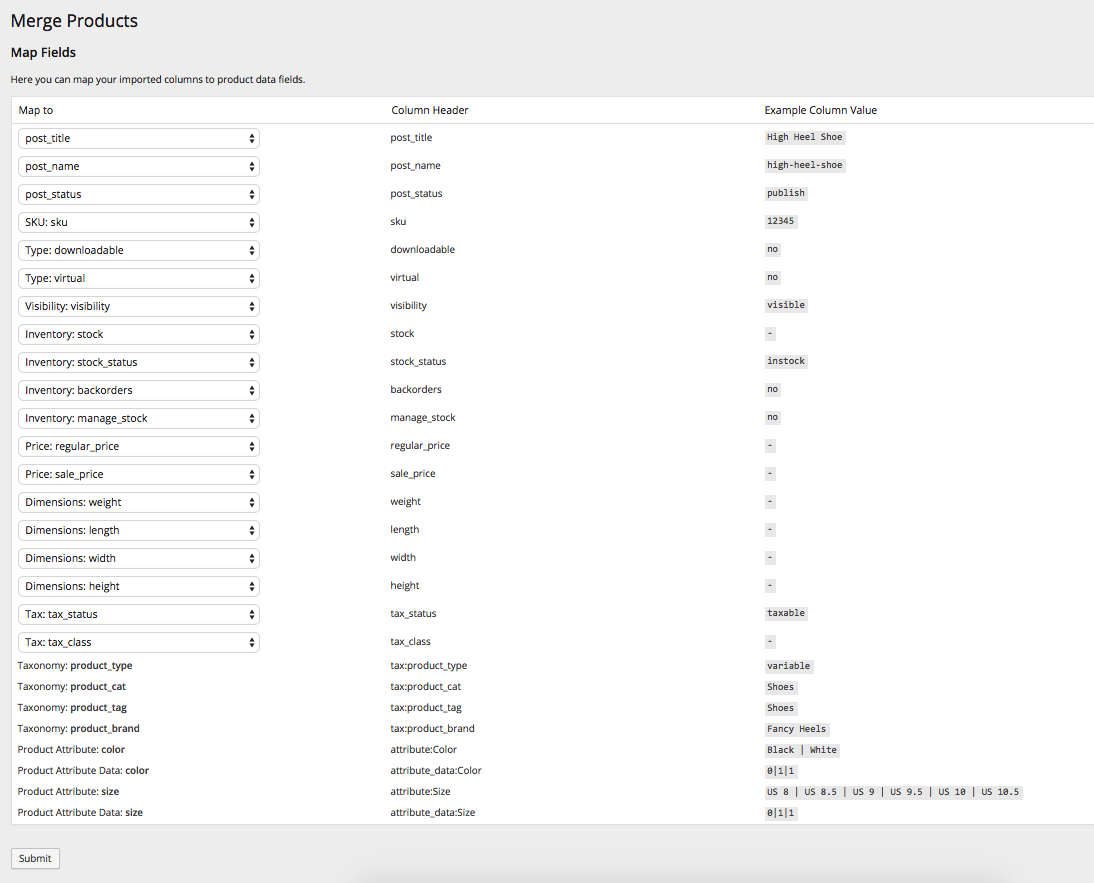Open the Price: sale_price dropdown
1094x883 pixels.
tap(138, 473)
